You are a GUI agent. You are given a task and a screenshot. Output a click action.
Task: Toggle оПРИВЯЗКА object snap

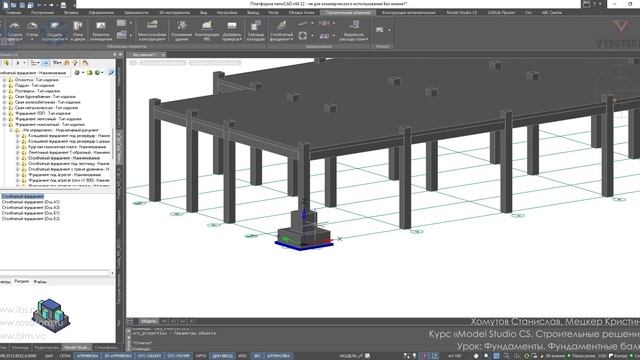pos(88,356)
